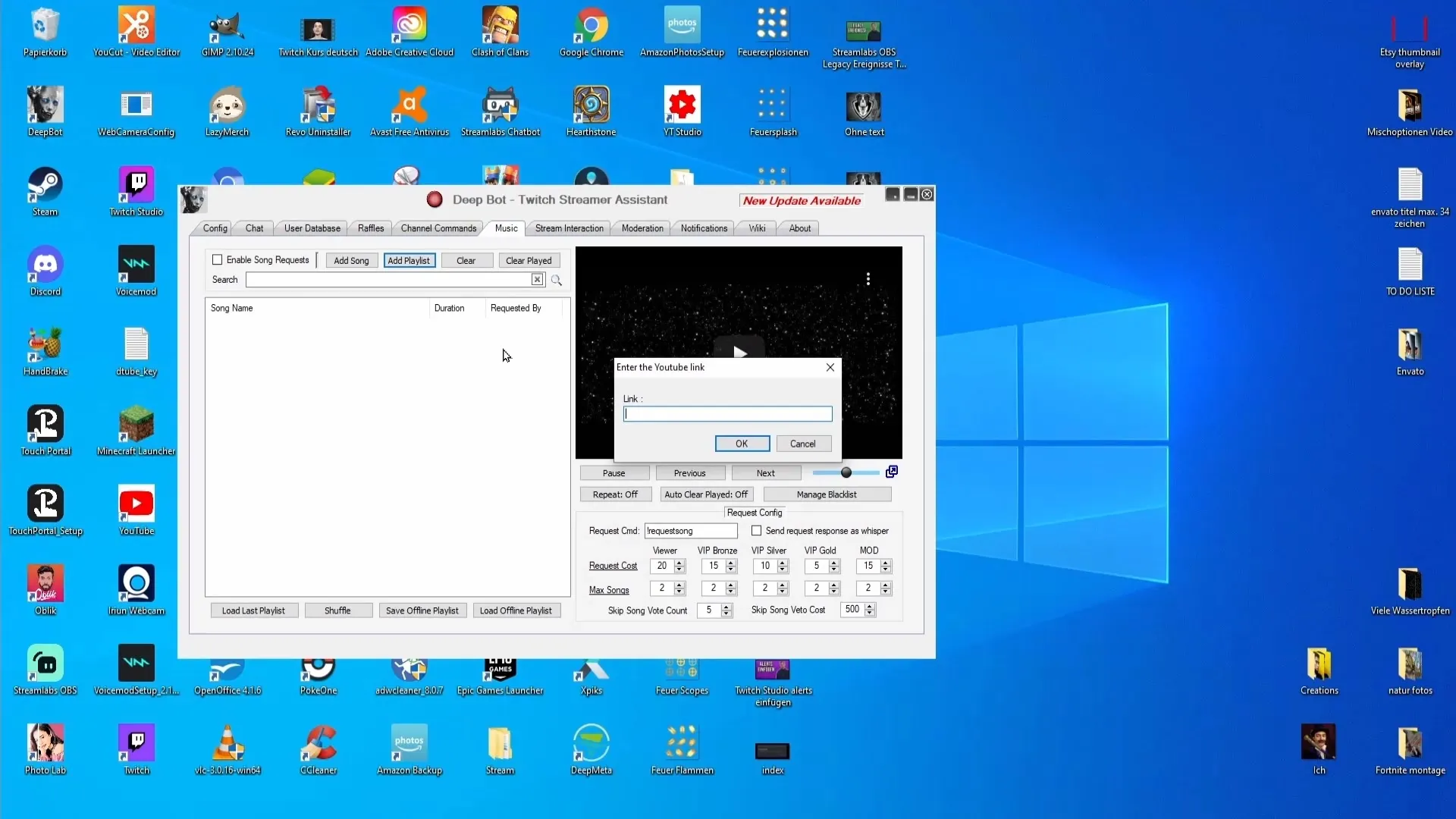Toggle Send request response as whisper
Image resolution: width=1456 pixels, height=819 pixels.
coord(756,531)
